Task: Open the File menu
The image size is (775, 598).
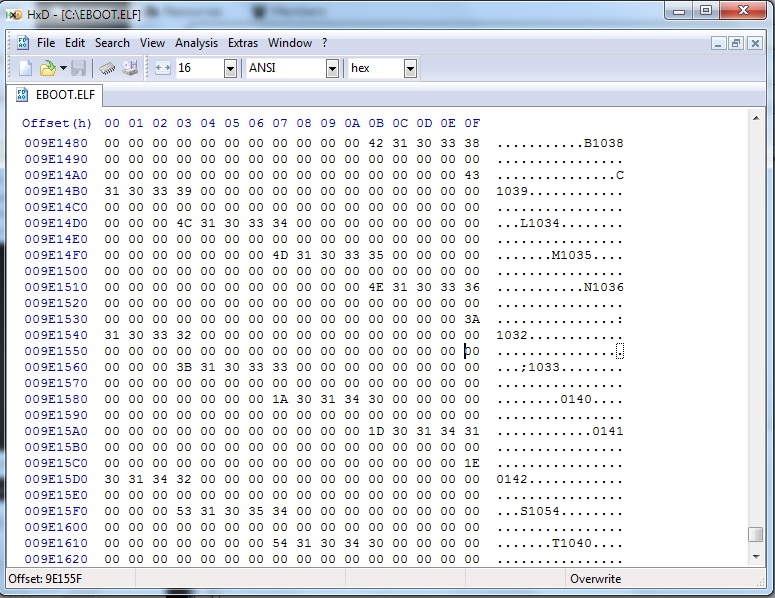Action: [46, 43]
